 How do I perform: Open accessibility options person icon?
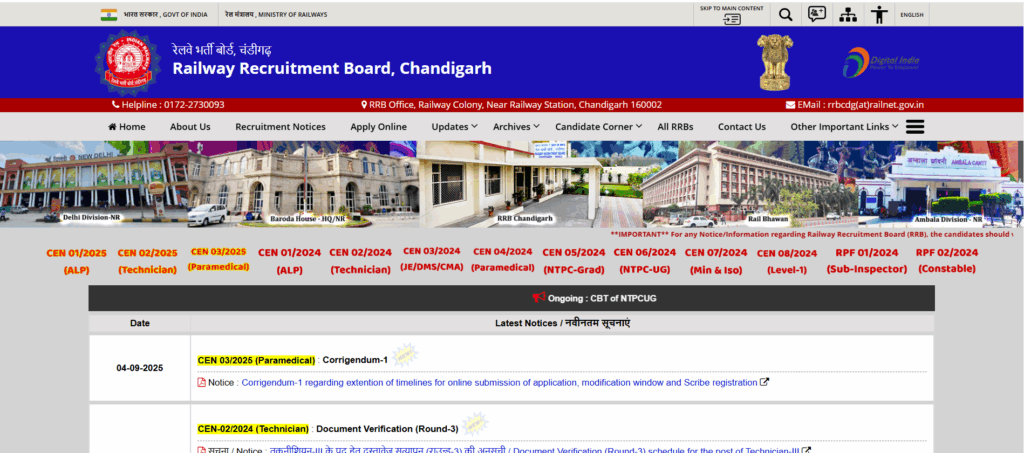pos(879,14)
